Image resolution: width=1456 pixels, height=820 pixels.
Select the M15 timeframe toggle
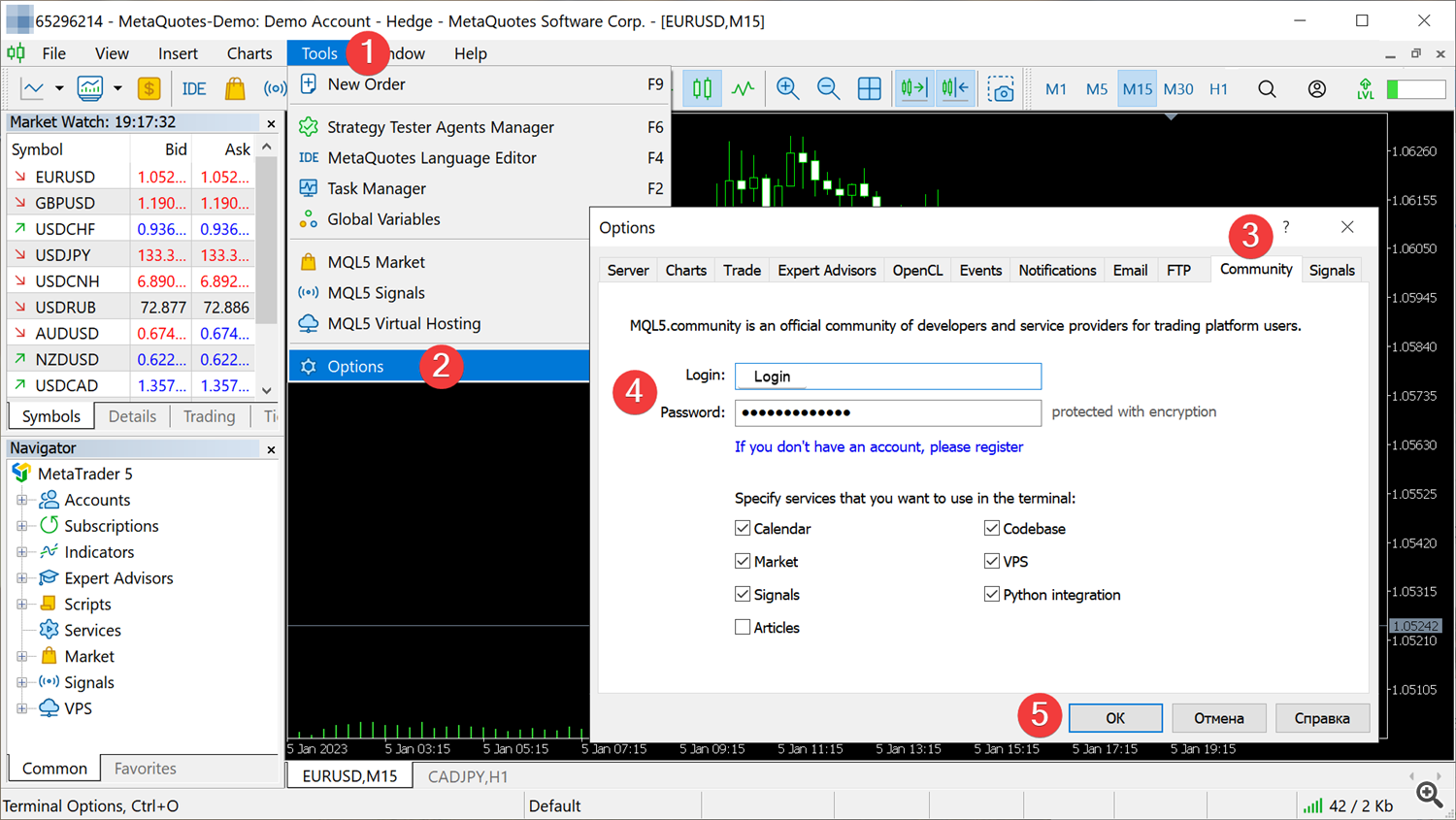(1138, 89)
